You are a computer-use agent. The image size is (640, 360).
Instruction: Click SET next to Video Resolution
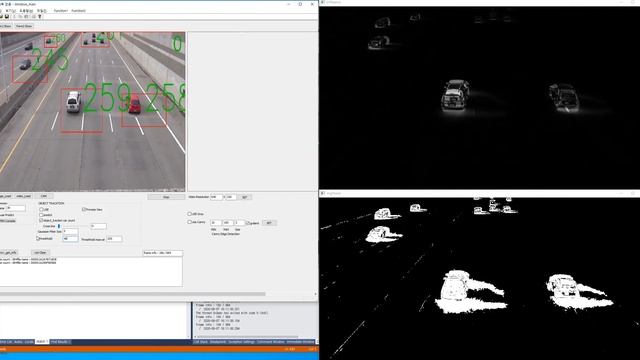coord(244,197)
